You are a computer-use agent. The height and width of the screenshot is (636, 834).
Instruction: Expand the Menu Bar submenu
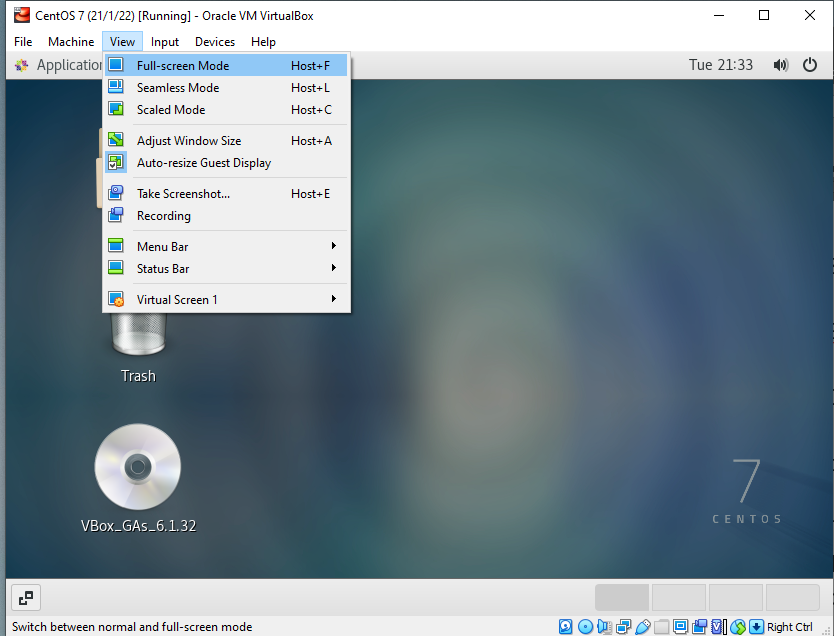click(x=226, y=246)
